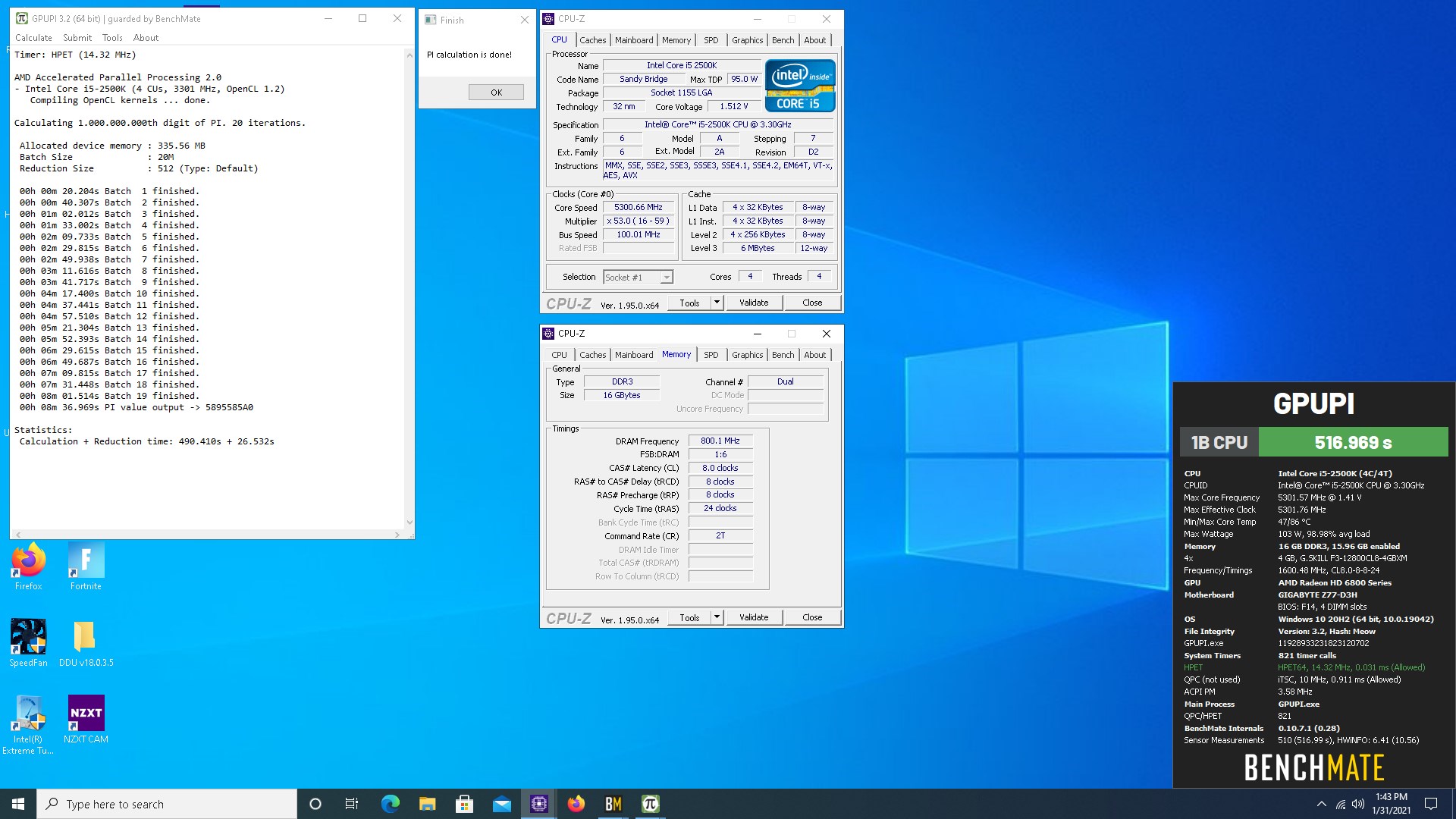Open GPUPI About menu
1456x819 pixels.
(146, 38)
